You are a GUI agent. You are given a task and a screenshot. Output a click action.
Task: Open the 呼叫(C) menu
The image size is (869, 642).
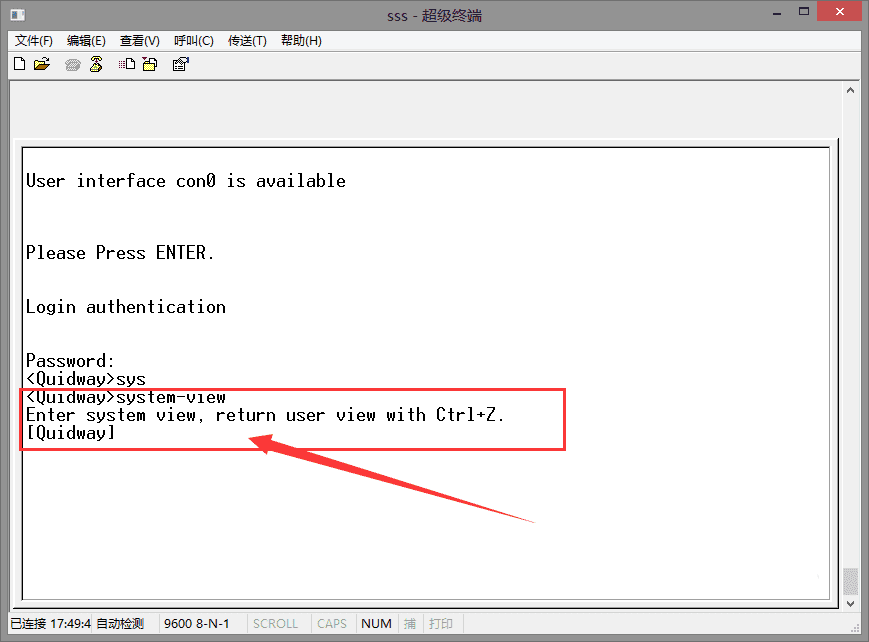(x=193, y=40)
